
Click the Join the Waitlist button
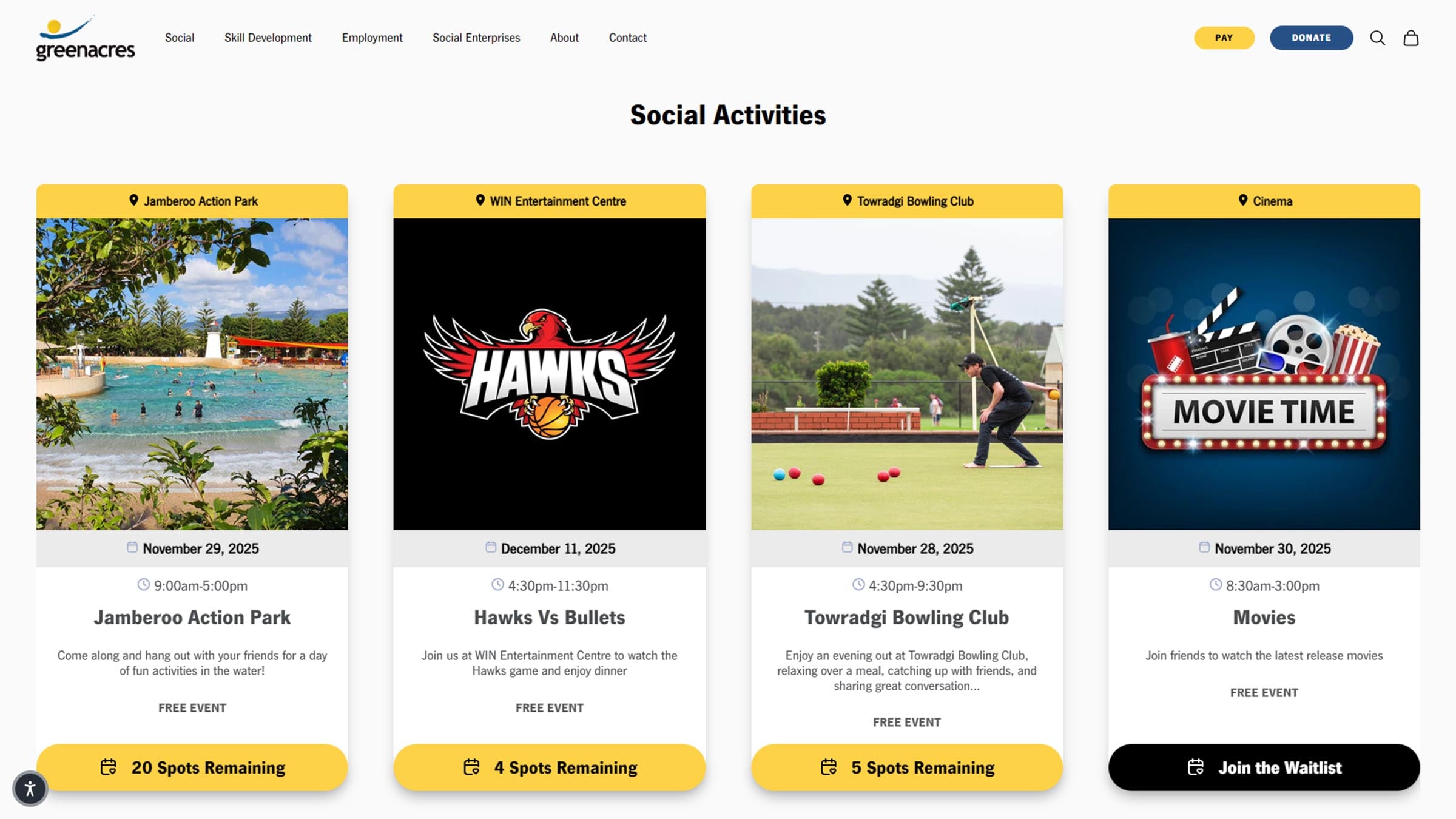[x=1264, y=767]
